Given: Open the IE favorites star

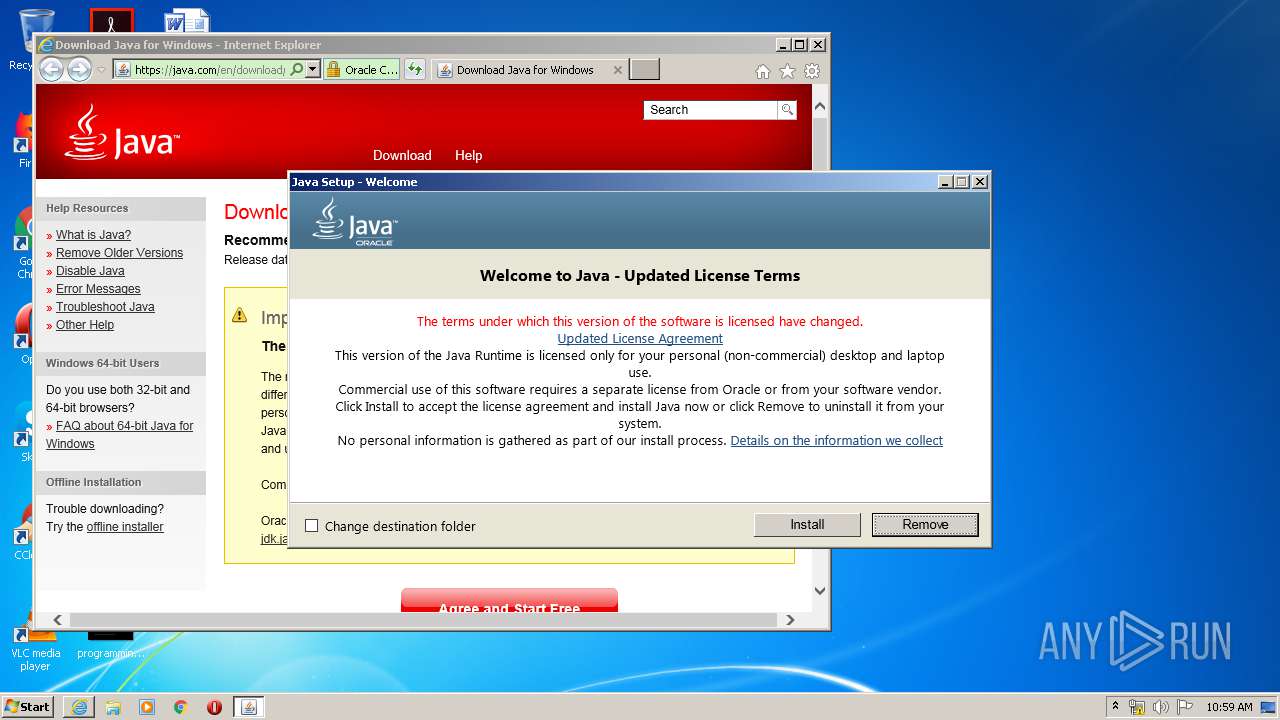Looking at the screenshot, I should tap(788, 71).
